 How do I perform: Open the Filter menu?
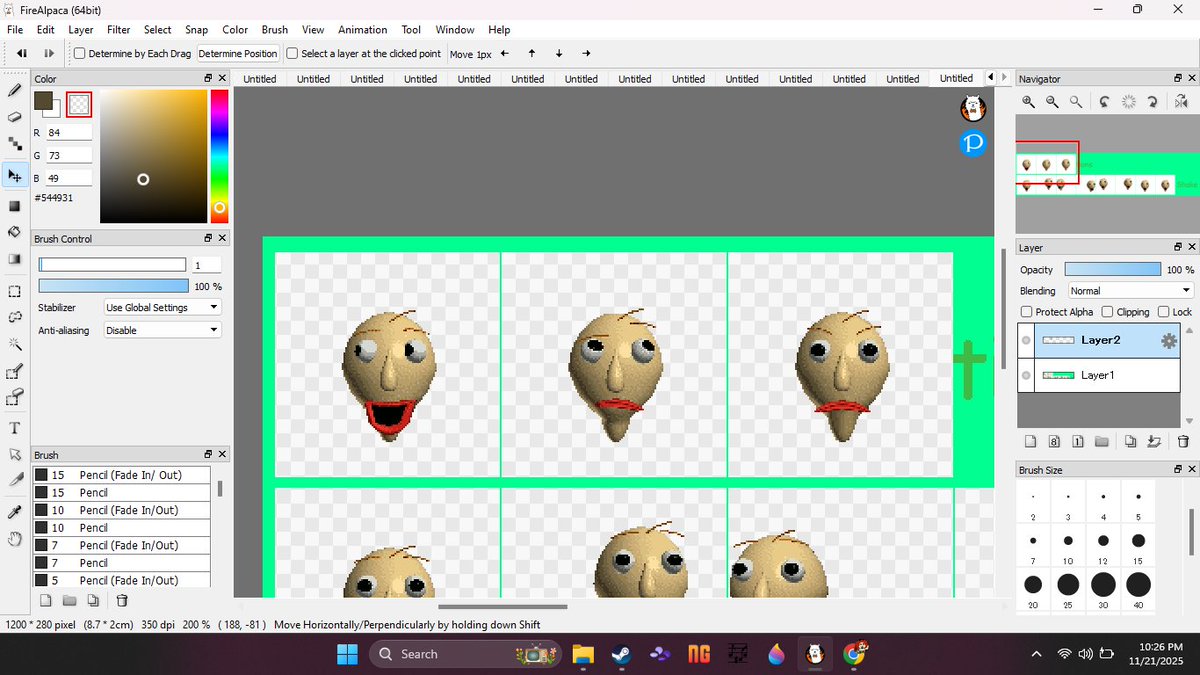point(118,30)
